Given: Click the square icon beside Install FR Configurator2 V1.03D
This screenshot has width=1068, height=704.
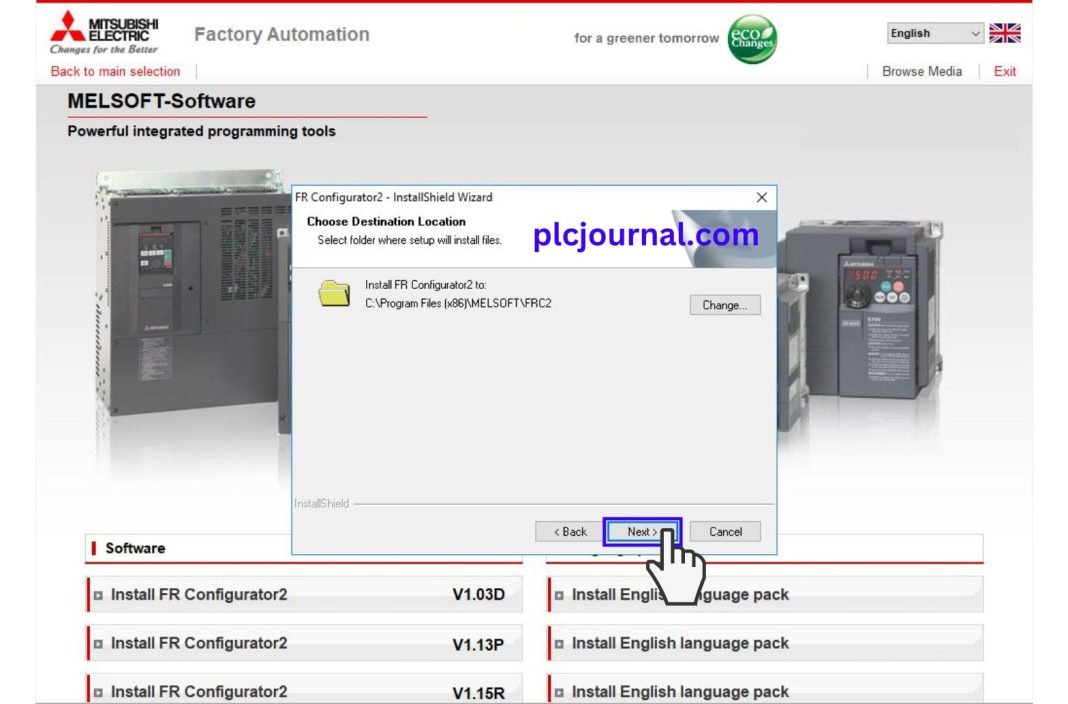Looking at the screenshot, I should [97, 594].
